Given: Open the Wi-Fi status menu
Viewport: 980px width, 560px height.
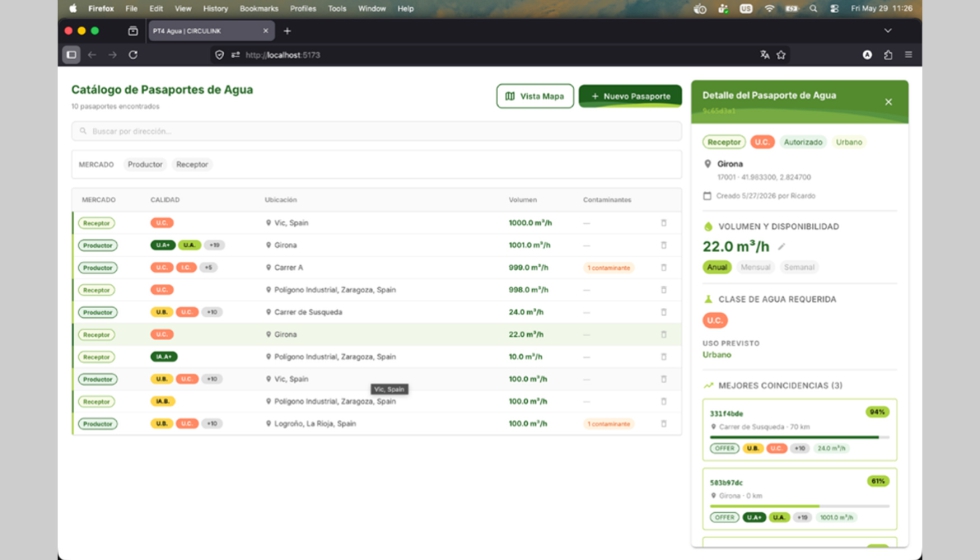Looking at the screenshot, I should point(769,9).
